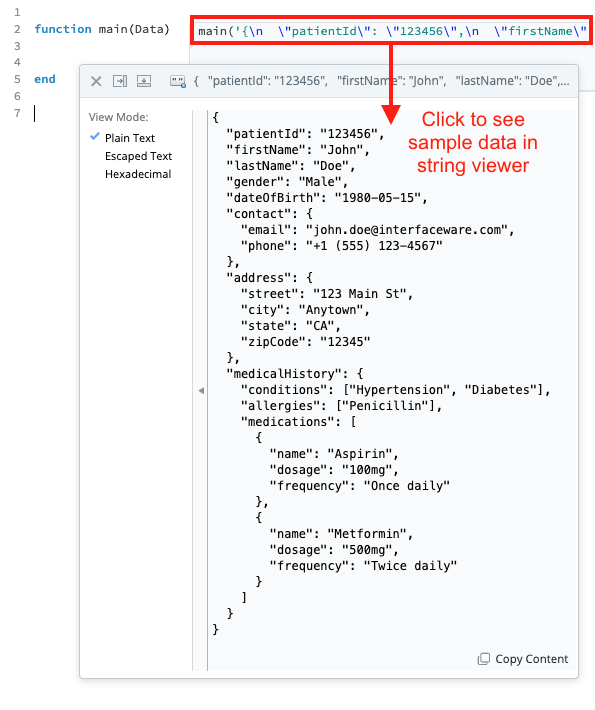Switch view mode to Escaped Text
595x710 pixels.
pos(138,156)
